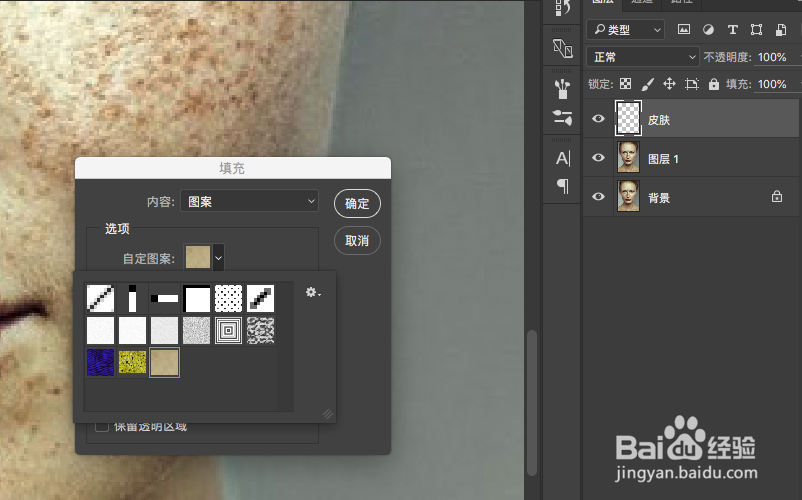Image resolution: width=802 pixels, height=500 pixels.
Task: Click the canvas vertical scrollbar
Action: (532, 402)
